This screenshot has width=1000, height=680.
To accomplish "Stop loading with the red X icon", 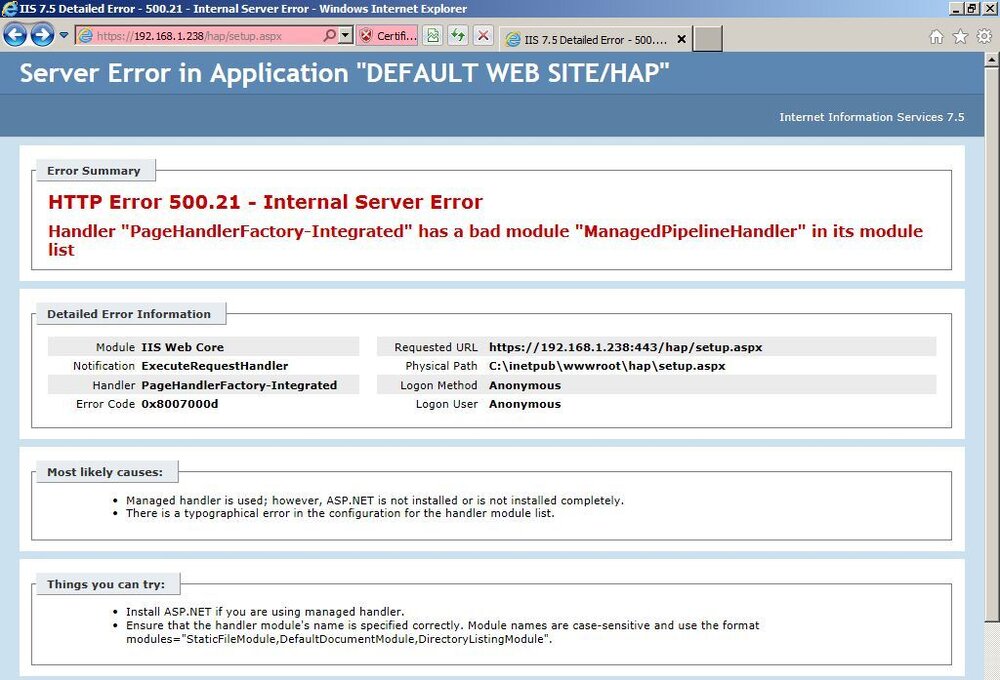I will (x=483, y=36).
